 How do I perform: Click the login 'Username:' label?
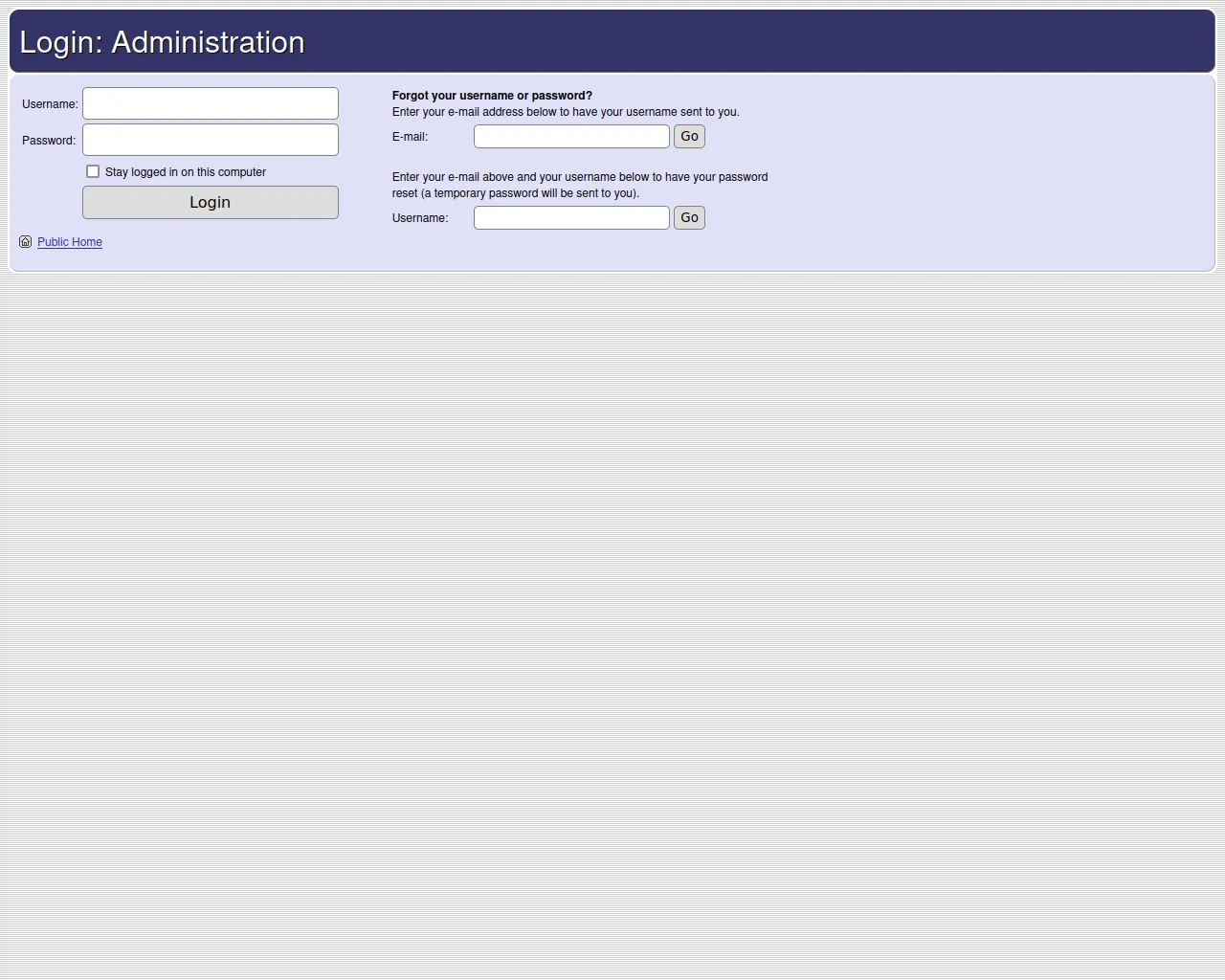click(x=50, y=104)
